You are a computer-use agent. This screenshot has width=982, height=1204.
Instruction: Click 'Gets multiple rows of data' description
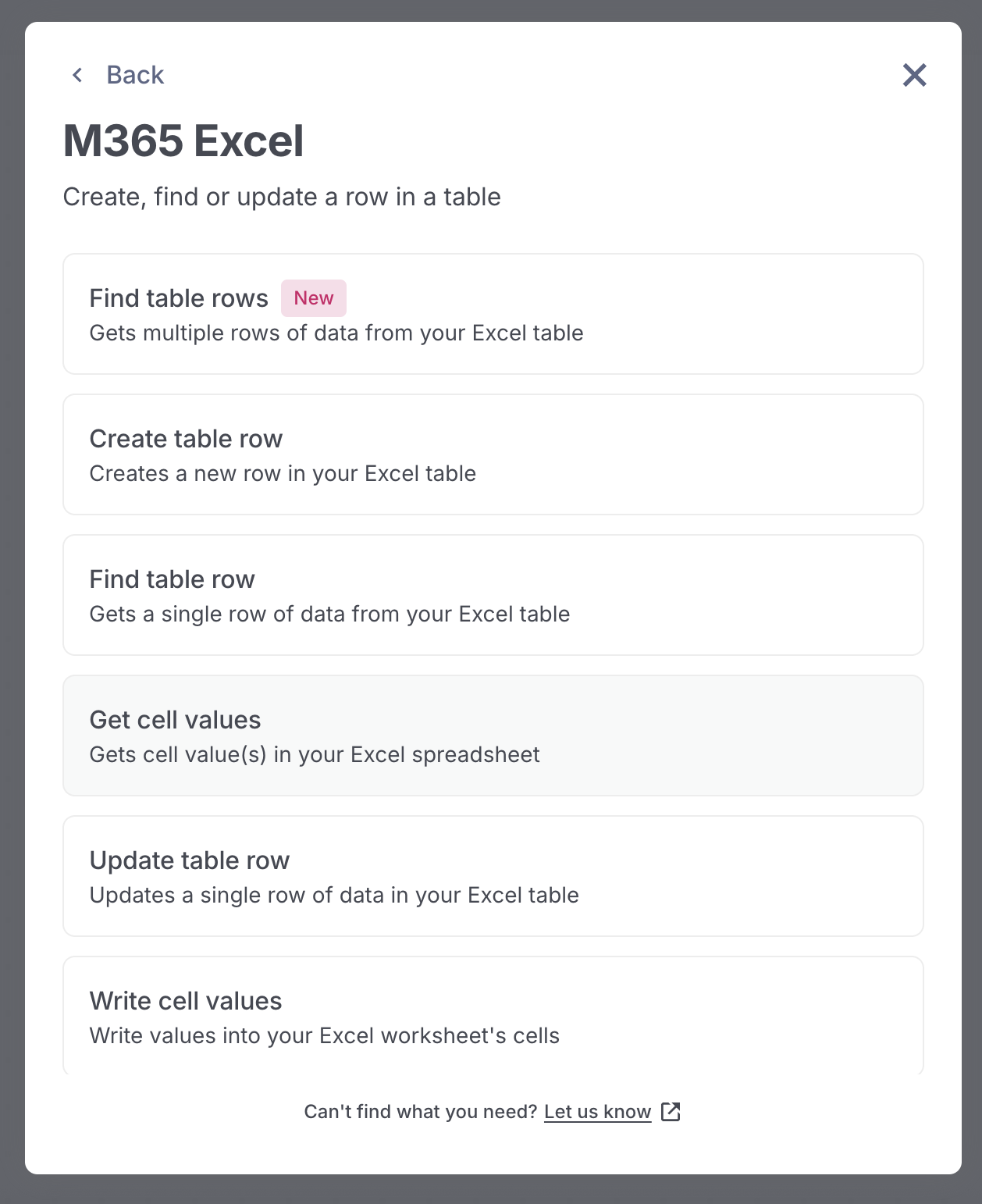pyautogui.click(x=336, y=333)
